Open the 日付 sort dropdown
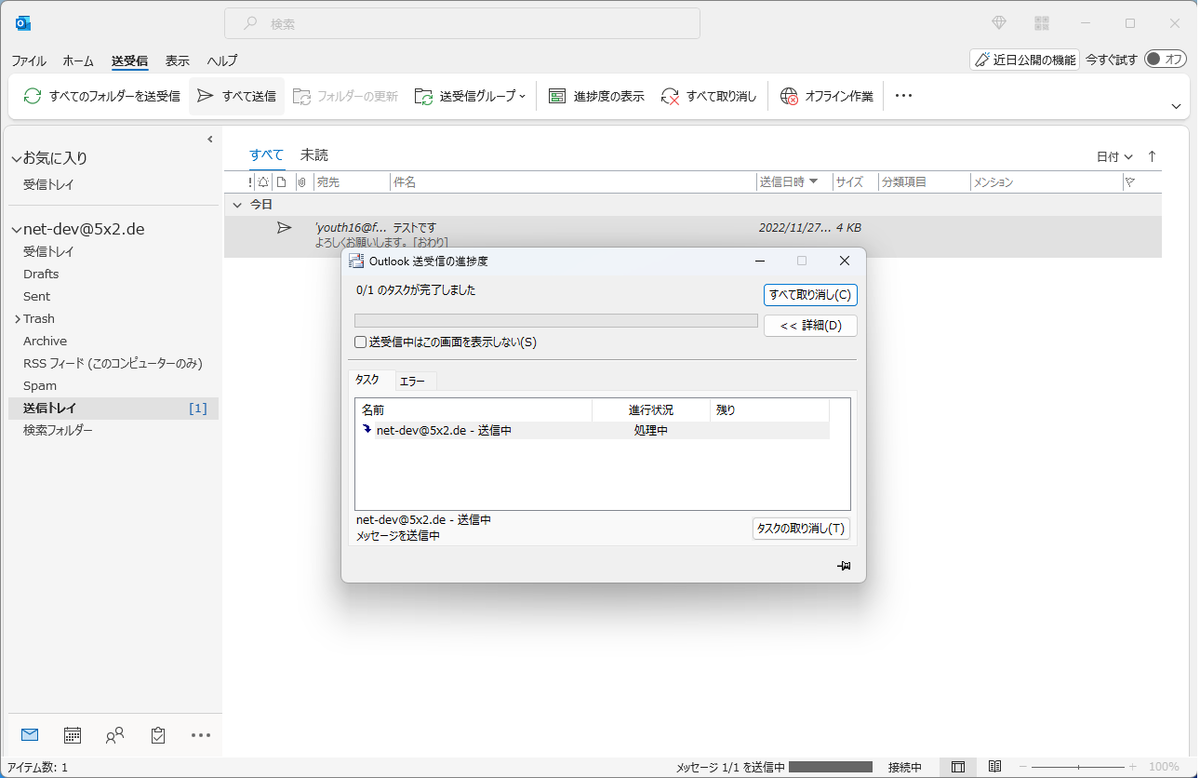 point(1115,157)
